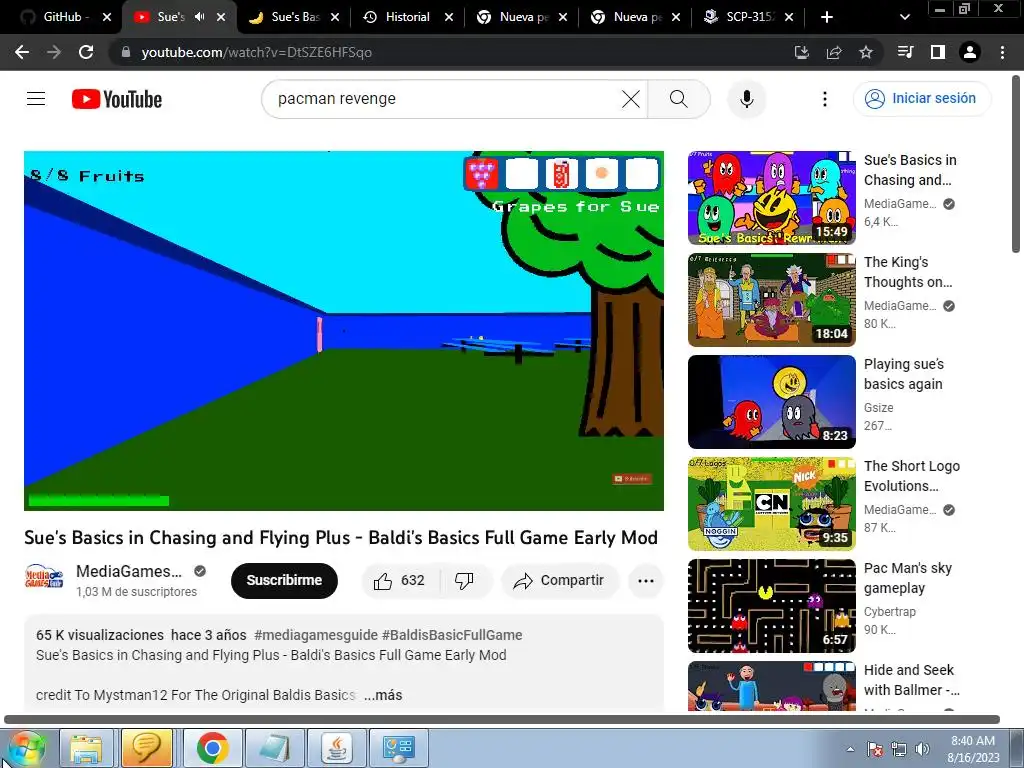Viewport: 1024px width, 768px height.
Task: Click Iniciar sesión button
Action: pyautogui.click(x=921, y=99)
